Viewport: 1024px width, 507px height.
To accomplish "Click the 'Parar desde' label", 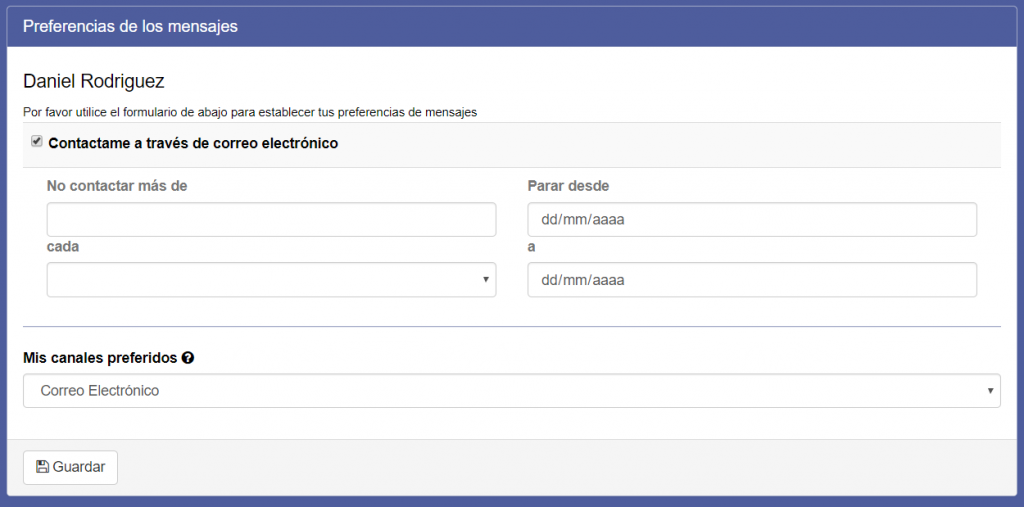I will coord(568,185).
